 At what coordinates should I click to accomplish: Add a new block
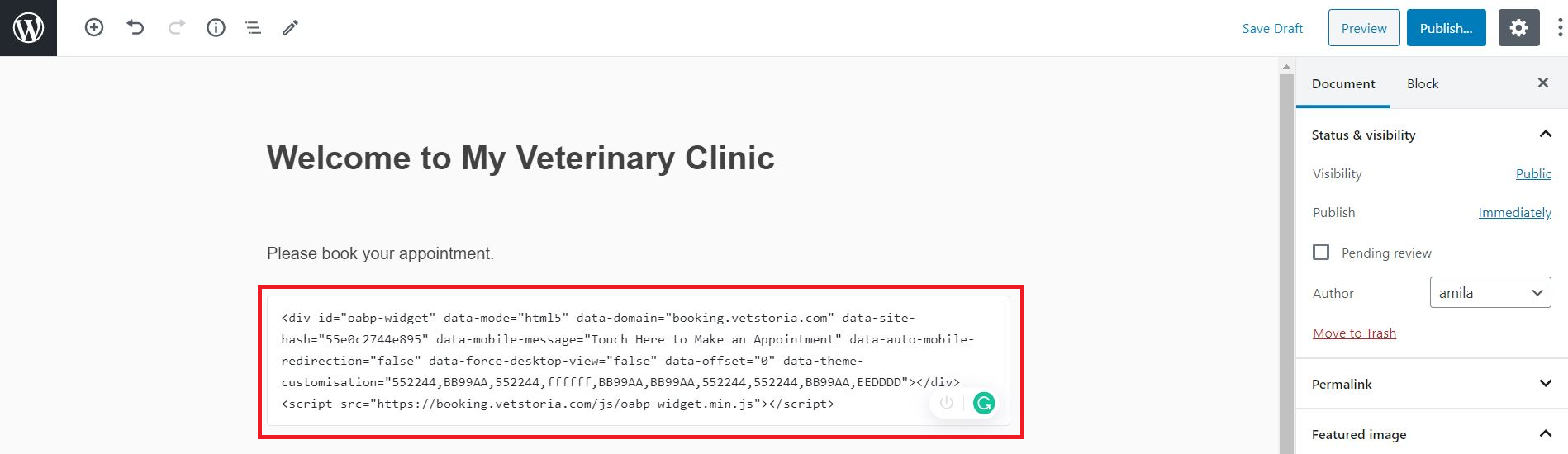(x=94, y=28)
